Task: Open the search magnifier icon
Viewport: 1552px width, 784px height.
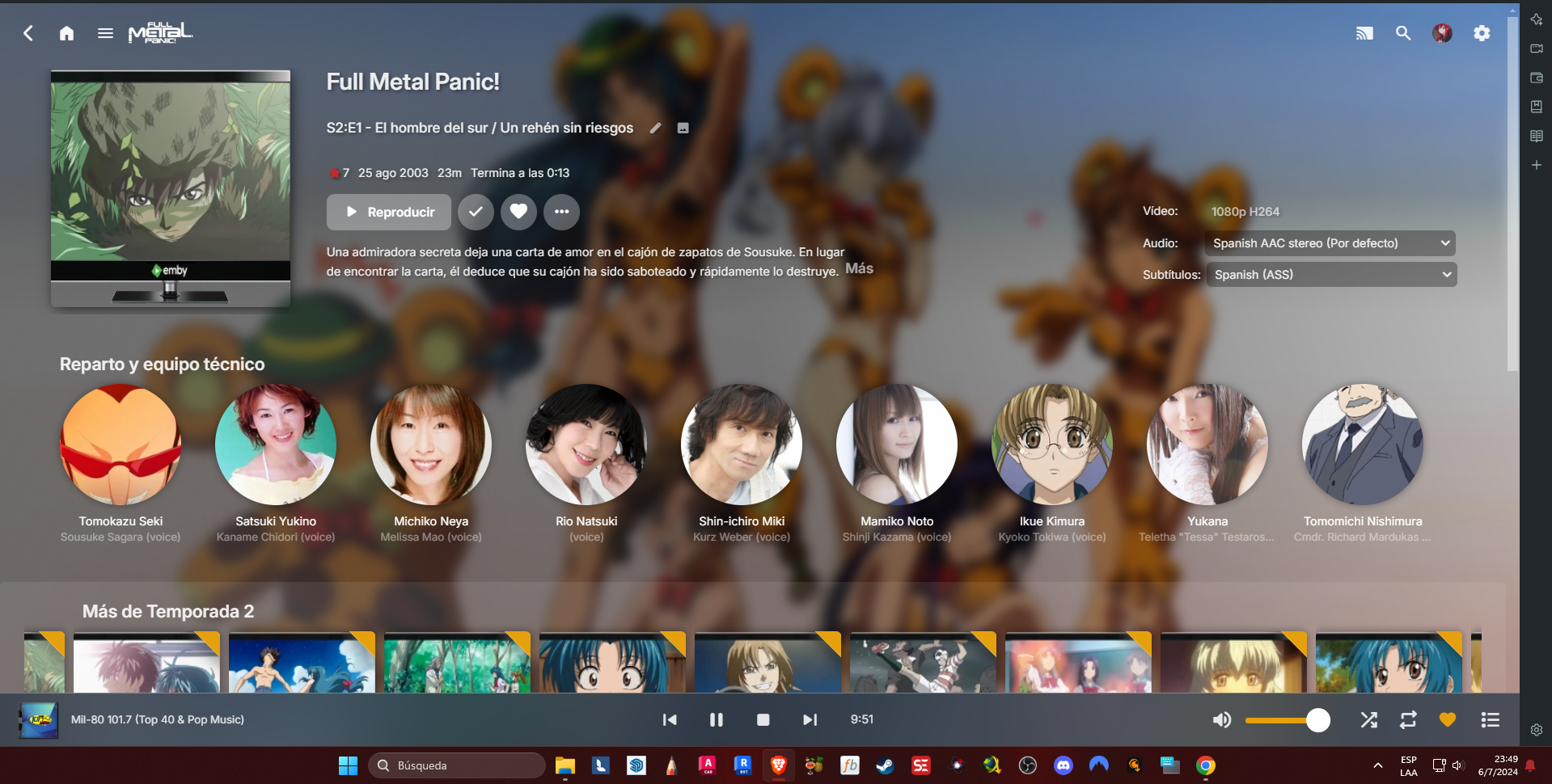Action: (x=1403, y=33)
